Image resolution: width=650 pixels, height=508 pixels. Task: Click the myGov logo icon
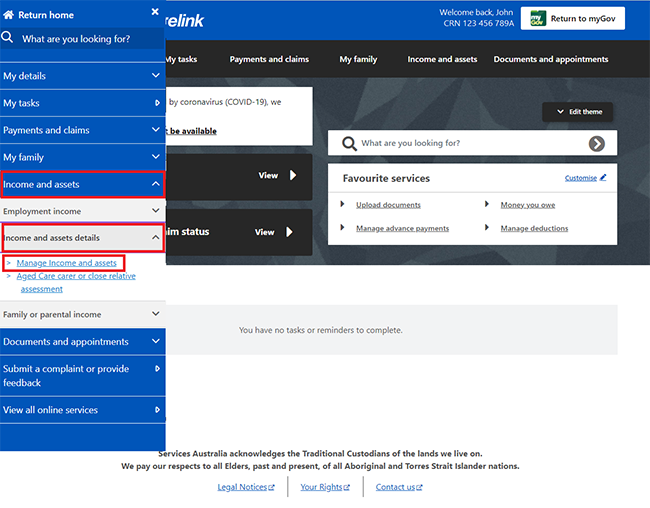point(537,18)
